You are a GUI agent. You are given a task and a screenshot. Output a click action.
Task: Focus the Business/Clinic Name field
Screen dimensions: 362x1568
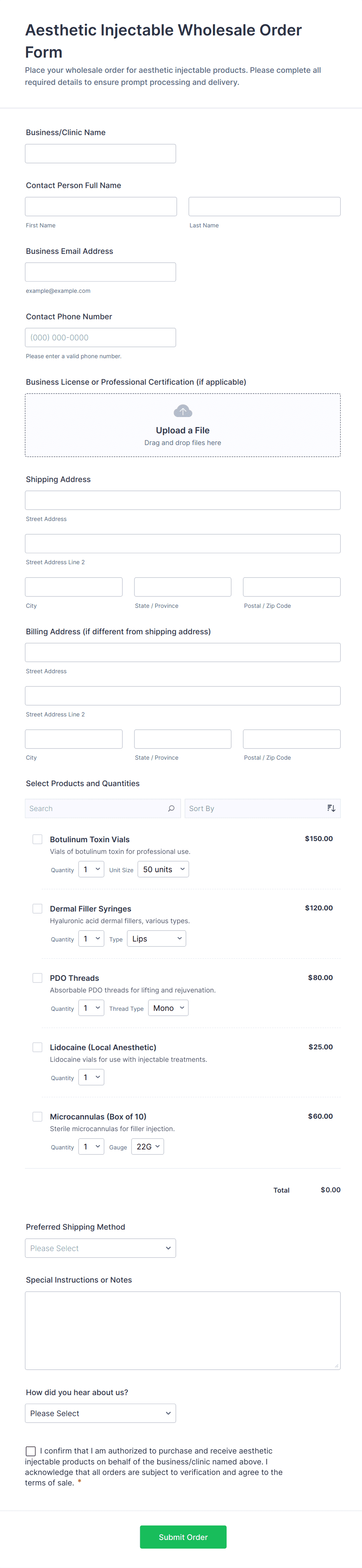(x=100, y=153)
